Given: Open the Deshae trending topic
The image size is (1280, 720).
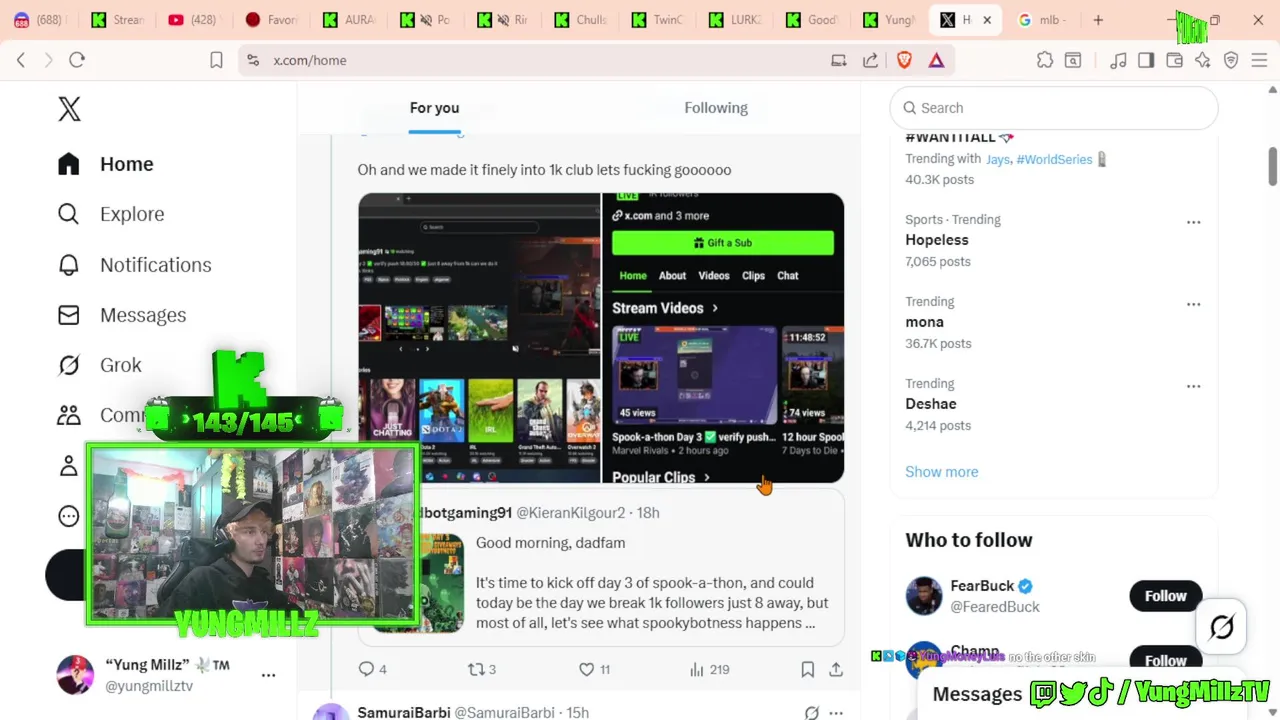Looking at the screenshot, I should click(x=931, y=404).
